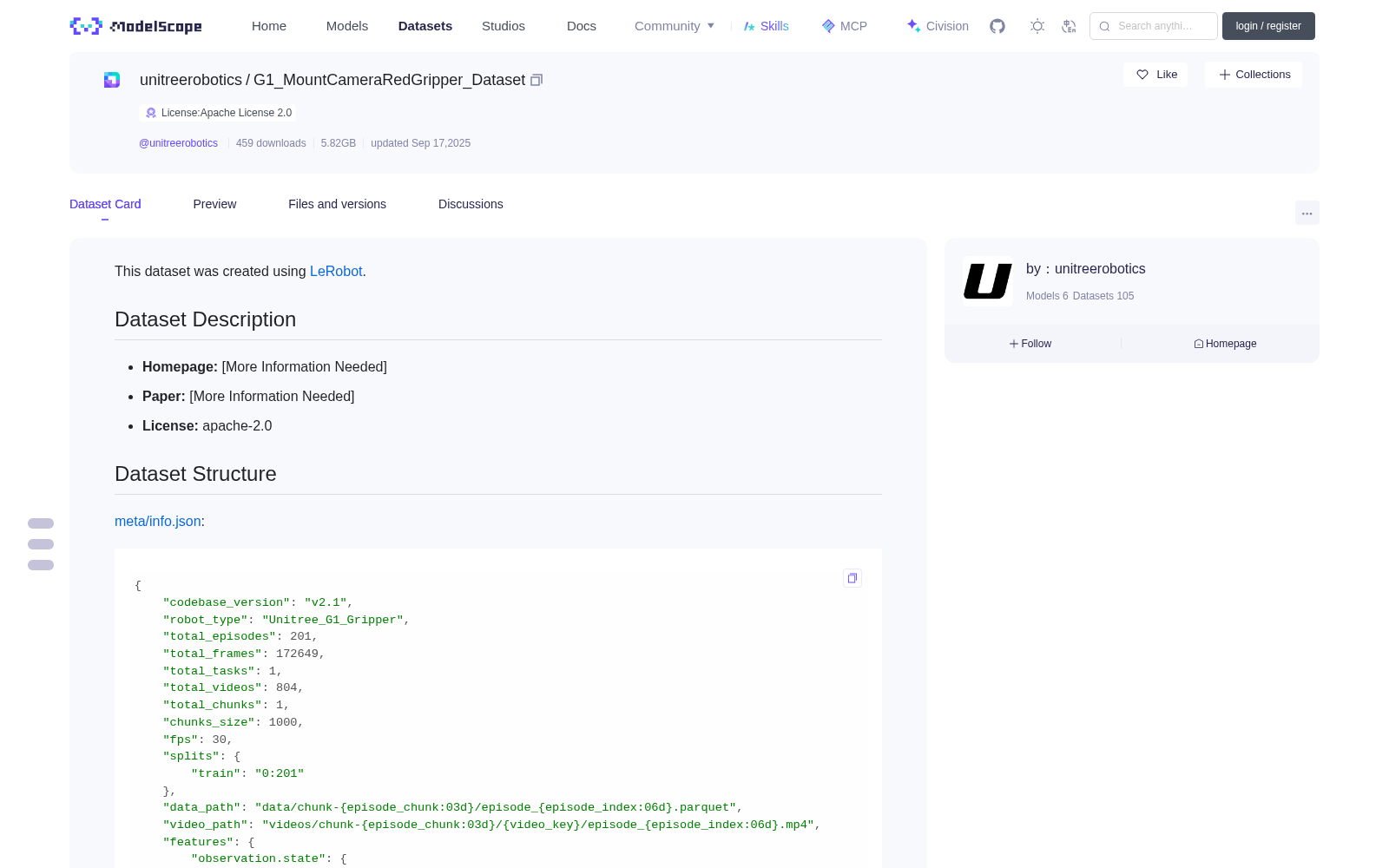Screen dimensions: 1389x868
Task: Click the unitreerobotics logo thumbnail
Action: (988, 281)
